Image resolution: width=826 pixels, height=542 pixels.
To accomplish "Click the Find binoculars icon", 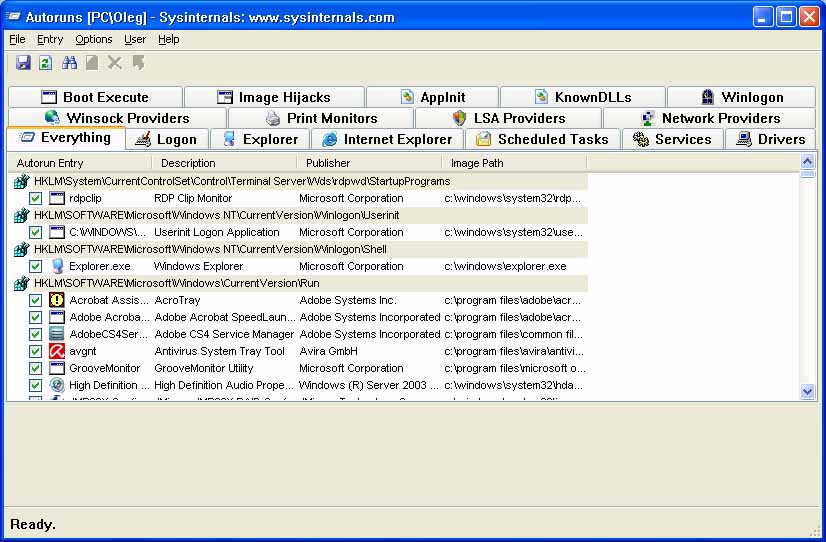I will point(70,63).
